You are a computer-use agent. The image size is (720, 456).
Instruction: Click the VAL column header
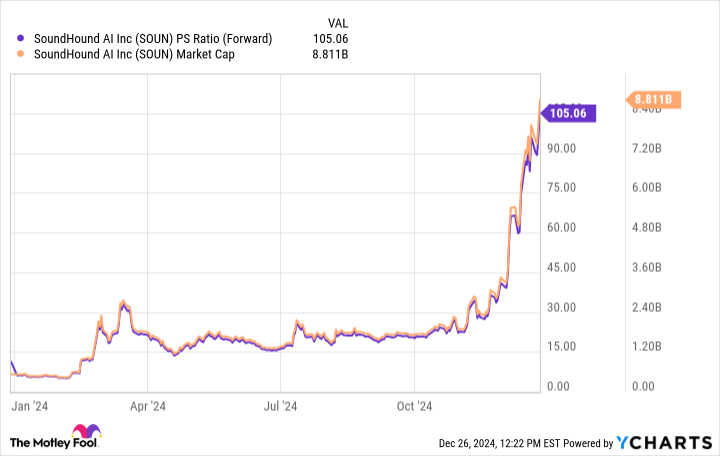click(x=338, y=23)
